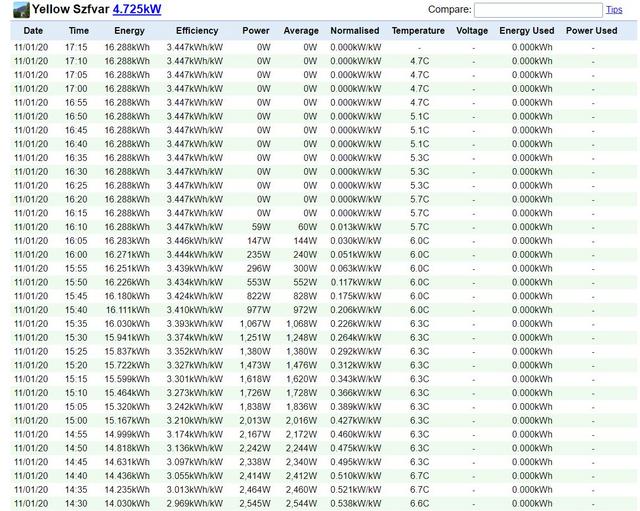Click the Average column header
The width and height of the screenshot is (640, 511).
[301, 31]
